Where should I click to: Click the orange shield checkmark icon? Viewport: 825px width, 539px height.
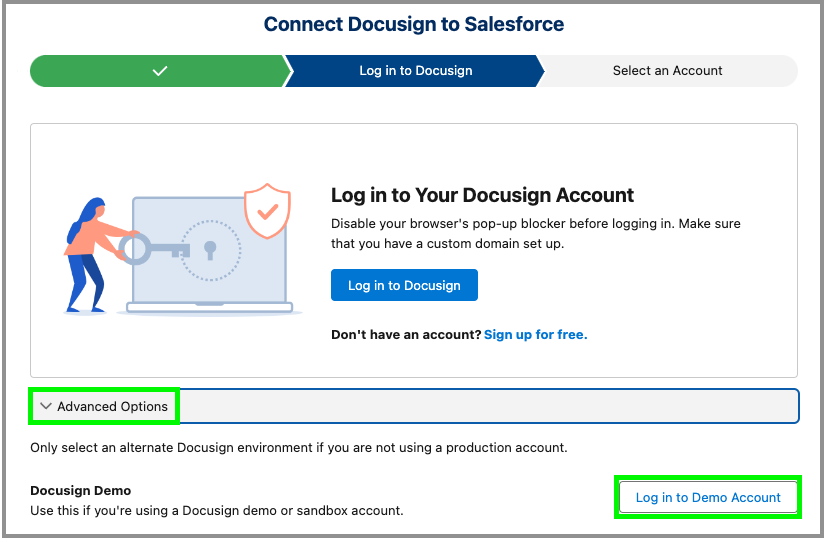[x=267, y=210]
